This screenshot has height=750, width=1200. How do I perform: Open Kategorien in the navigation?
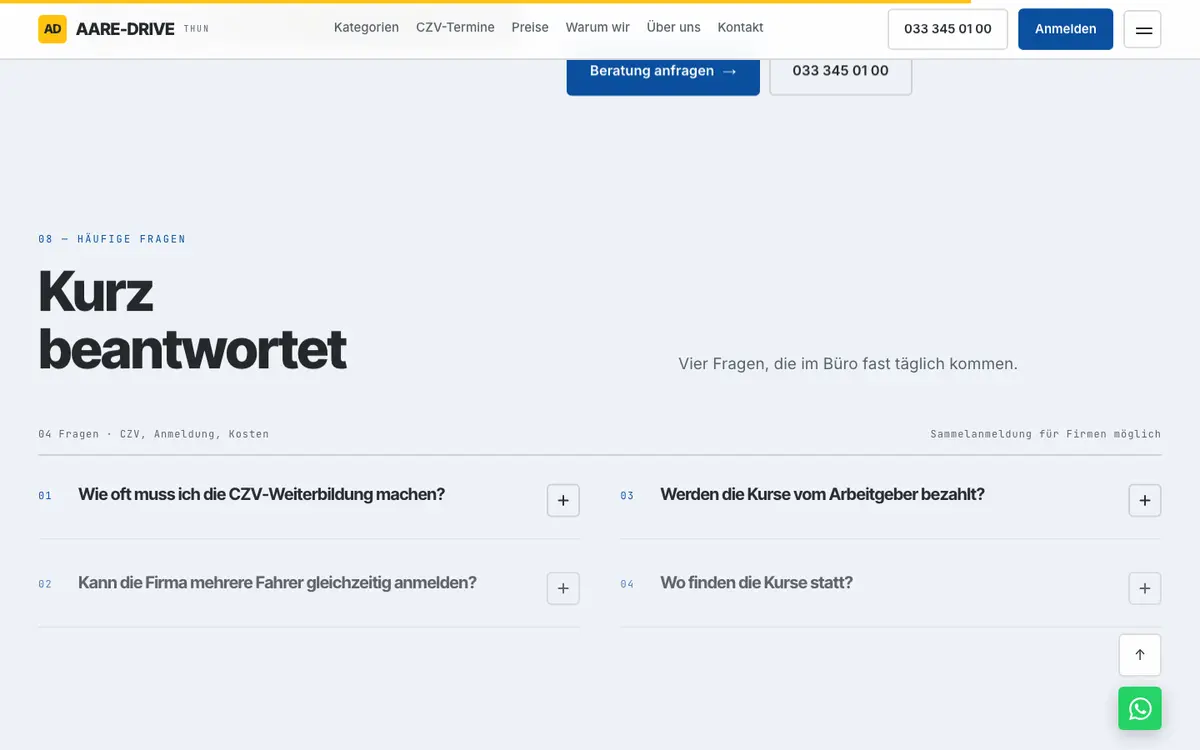tap(366, 28)
